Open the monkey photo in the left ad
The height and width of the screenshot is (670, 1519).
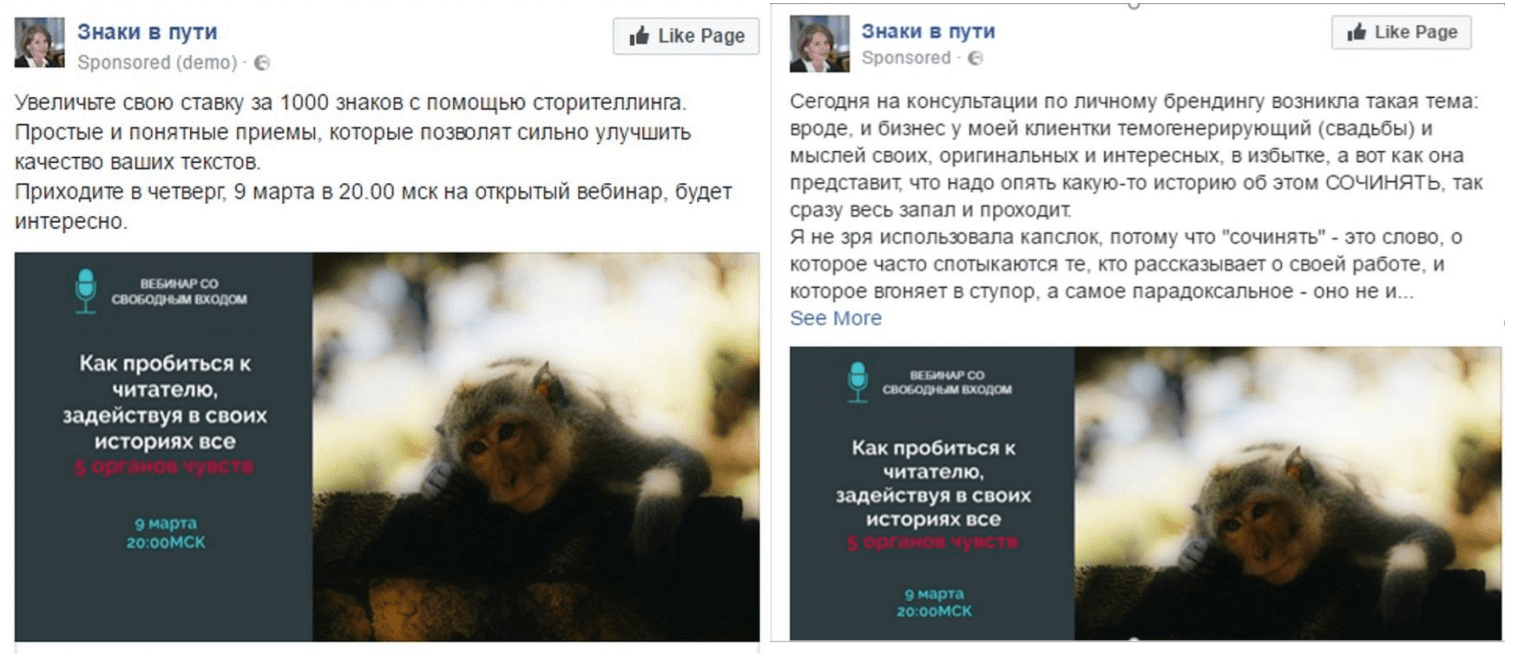pyautogui.click(x=536, y=446)
